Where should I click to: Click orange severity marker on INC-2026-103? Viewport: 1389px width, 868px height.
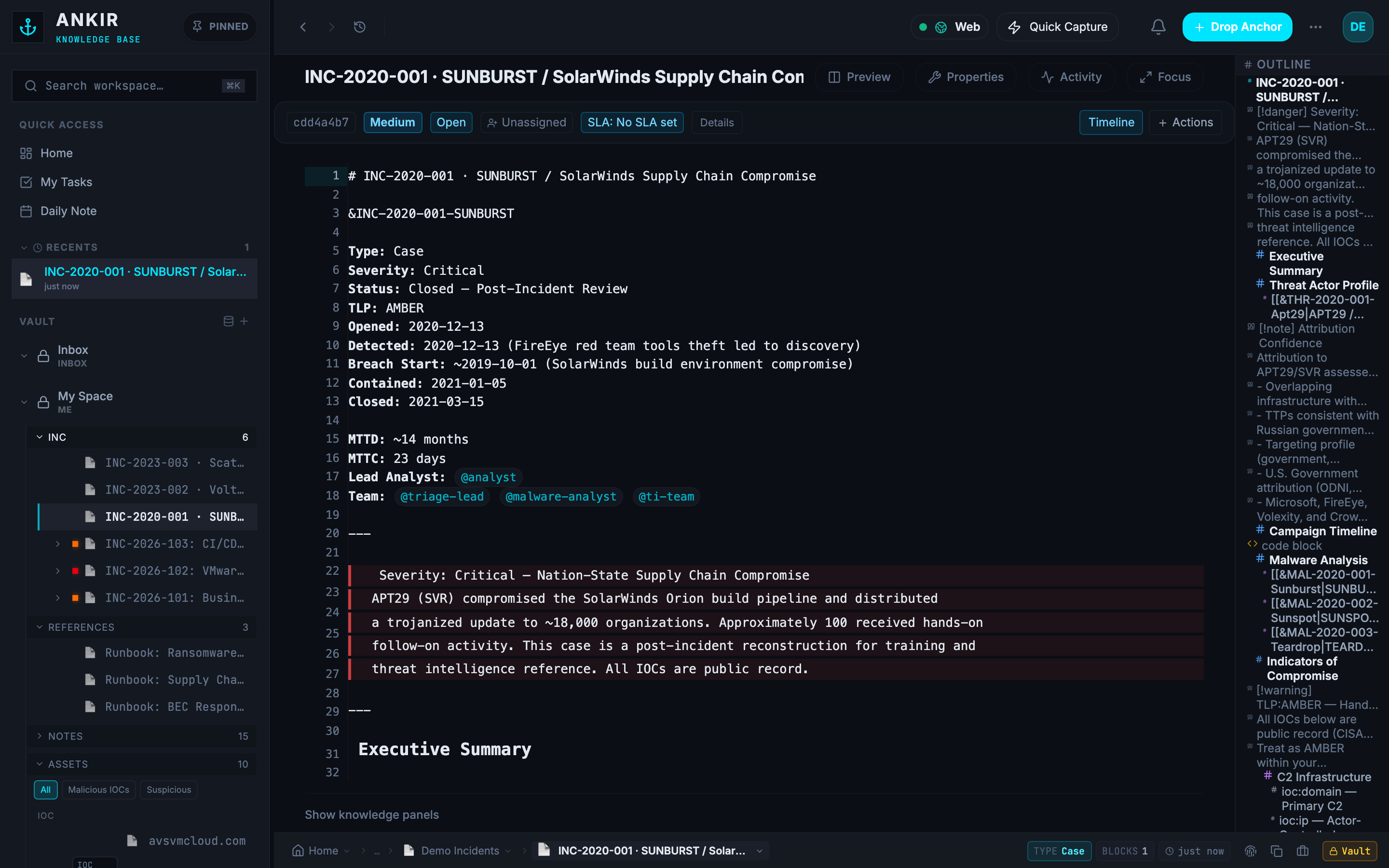click(x=75, y=543)
